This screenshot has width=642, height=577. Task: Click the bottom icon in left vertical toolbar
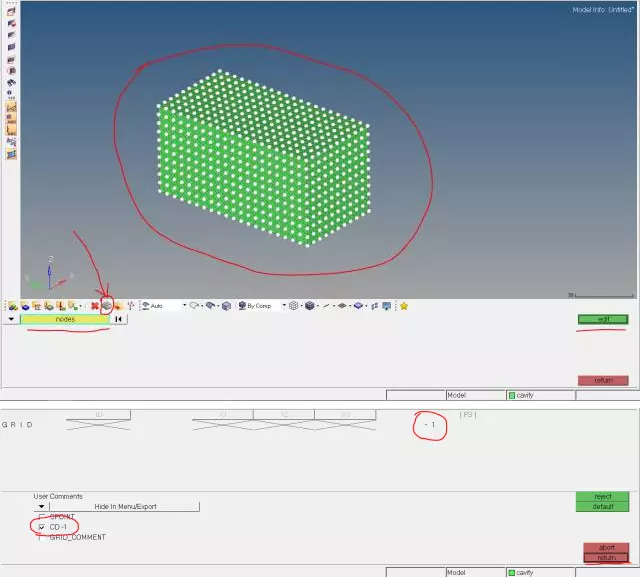click(x=11, y=155)
